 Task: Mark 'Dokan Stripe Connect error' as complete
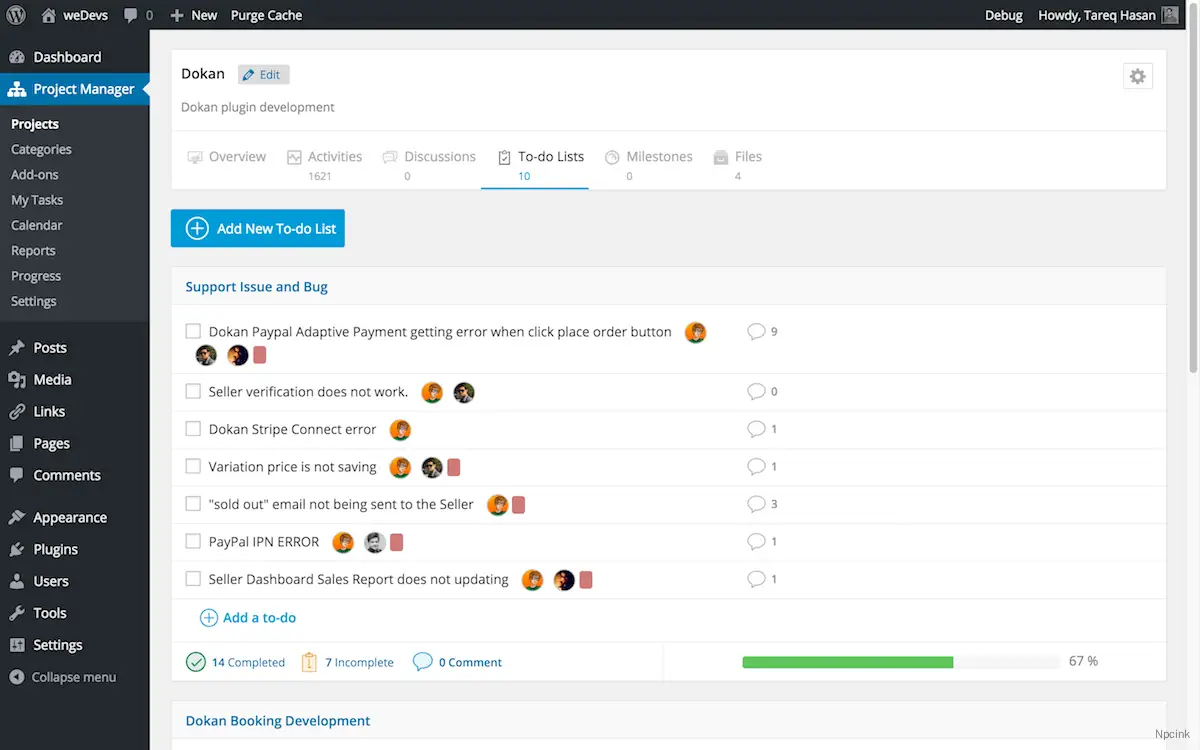click(x=193, y=429)
